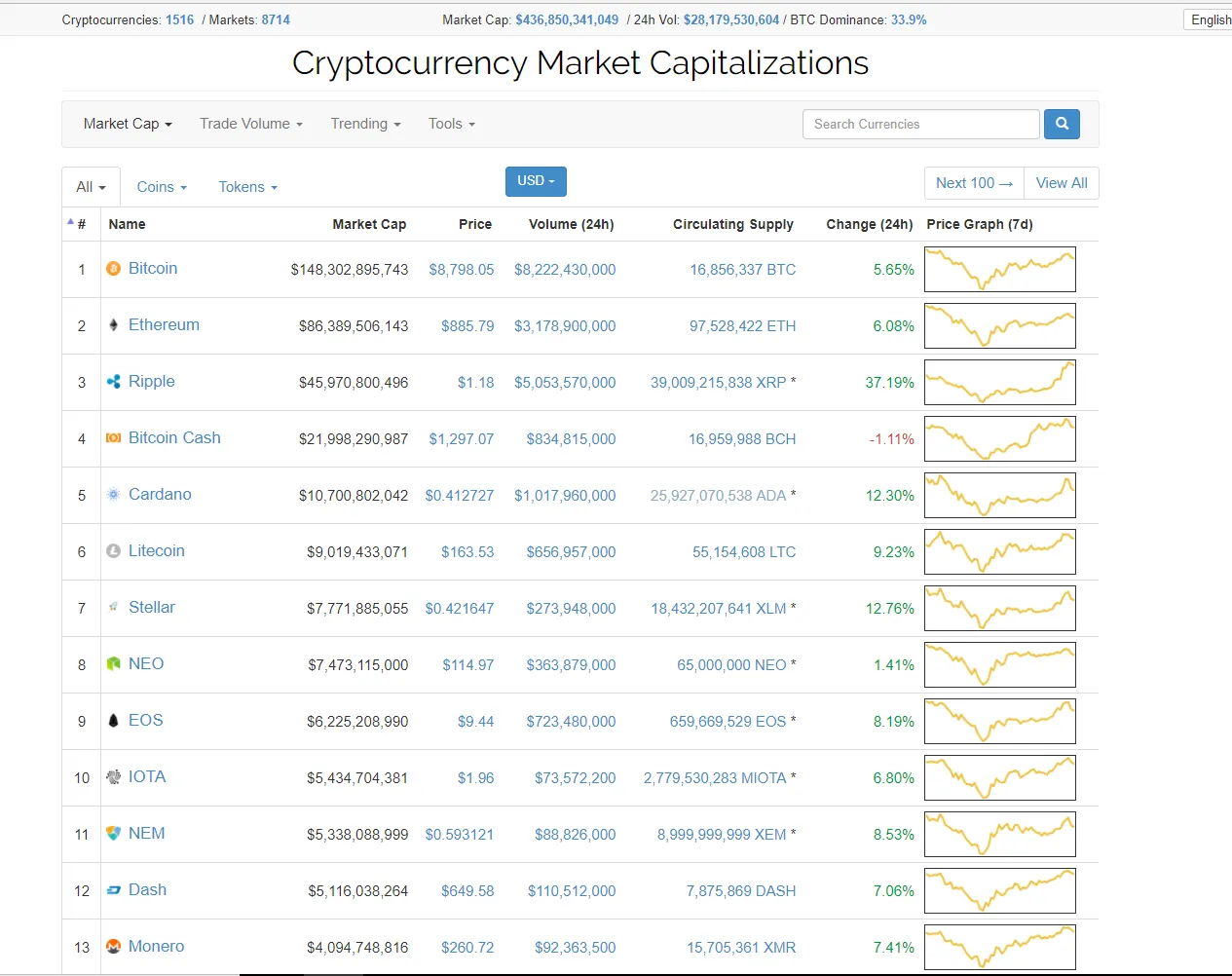
Task: Click the Litecoin logo icon
Action: (113, 551)
